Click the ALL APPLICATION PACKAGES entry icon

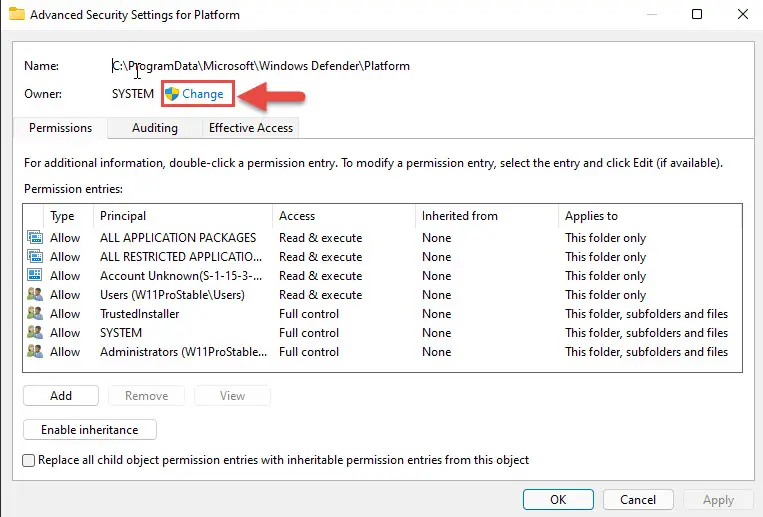(35, 238)
